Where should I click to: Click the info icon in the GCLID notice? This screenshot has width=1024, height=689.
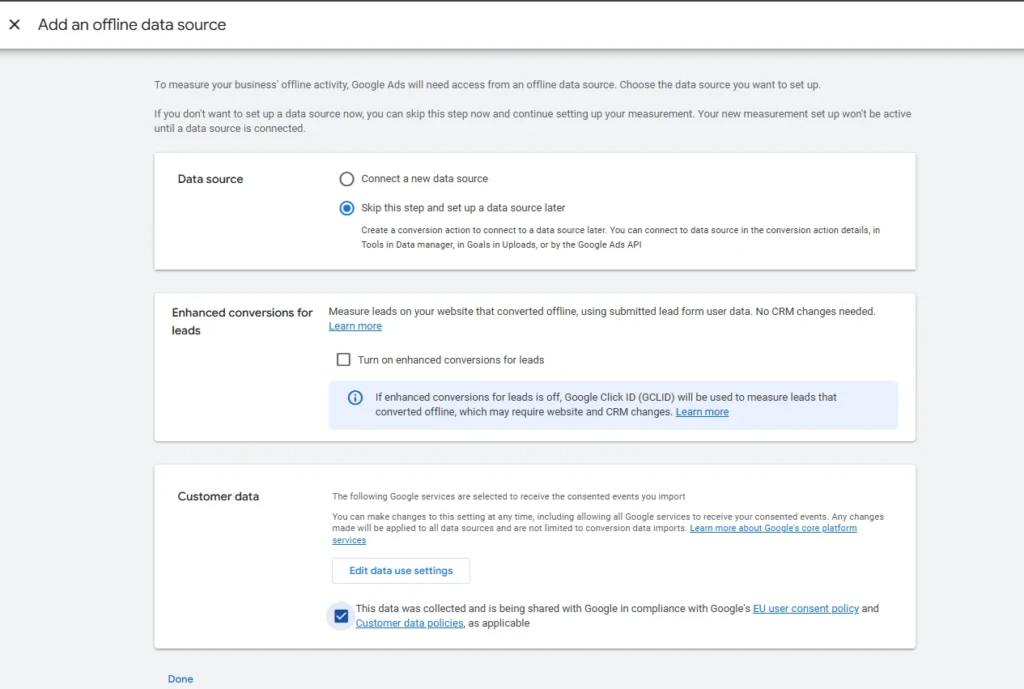pyautogui.click(x=355, y=398)
